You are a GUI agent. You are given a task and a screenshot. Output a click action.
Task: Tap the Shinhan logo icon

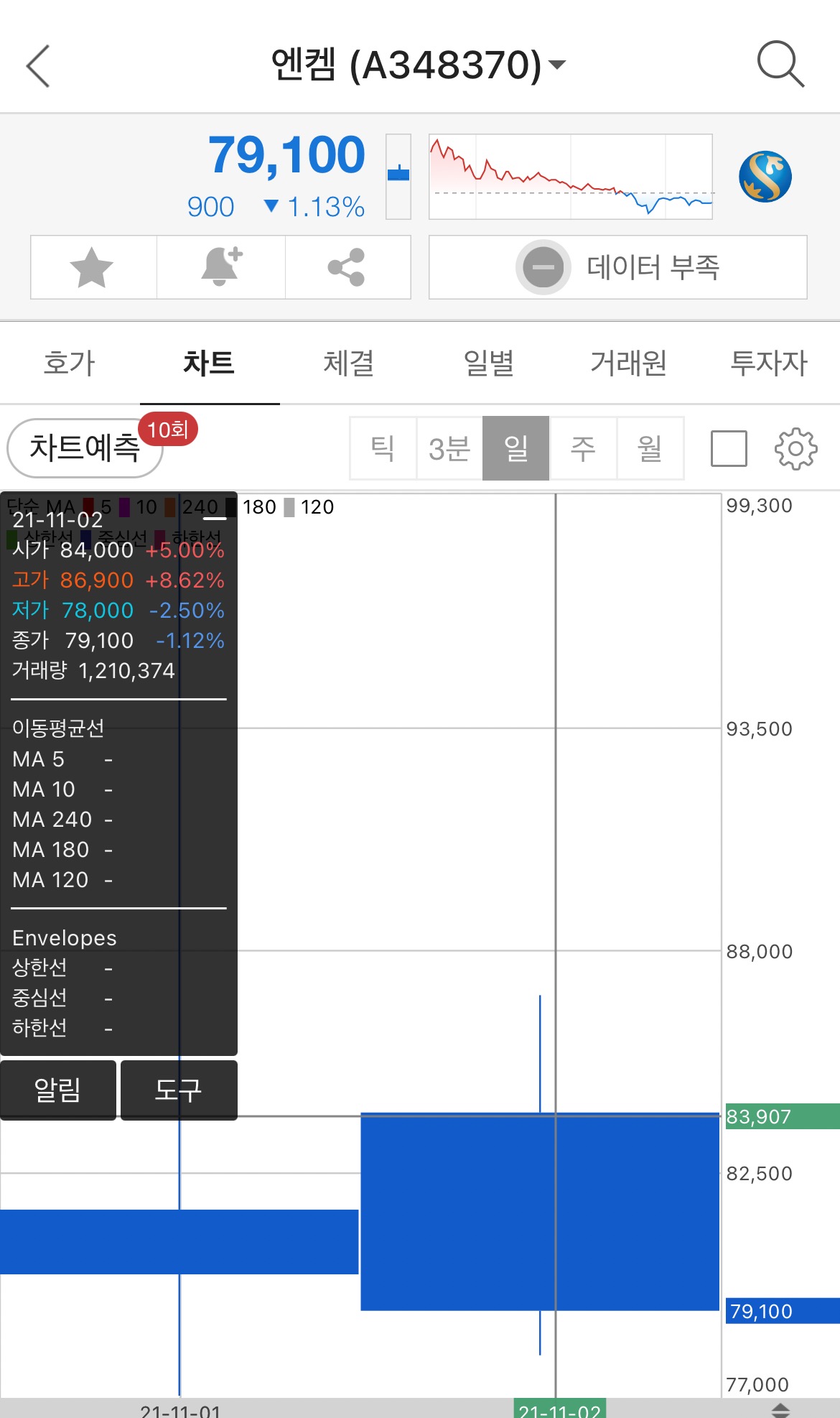[765, 177]
